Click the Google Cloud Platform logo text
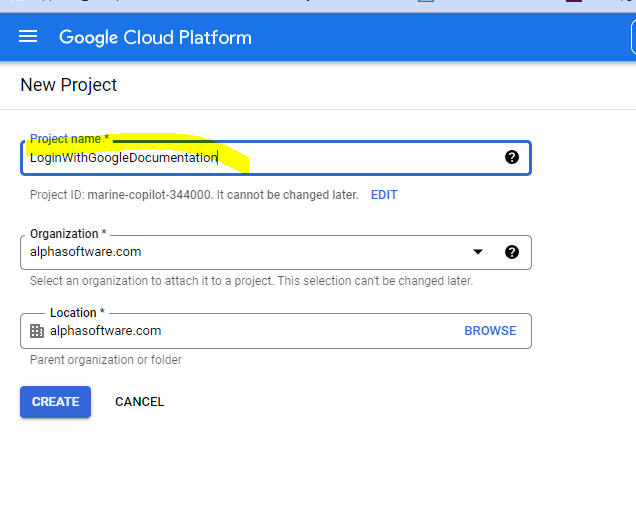The width and height of the screenshot is (636, 520). [155, 38]
